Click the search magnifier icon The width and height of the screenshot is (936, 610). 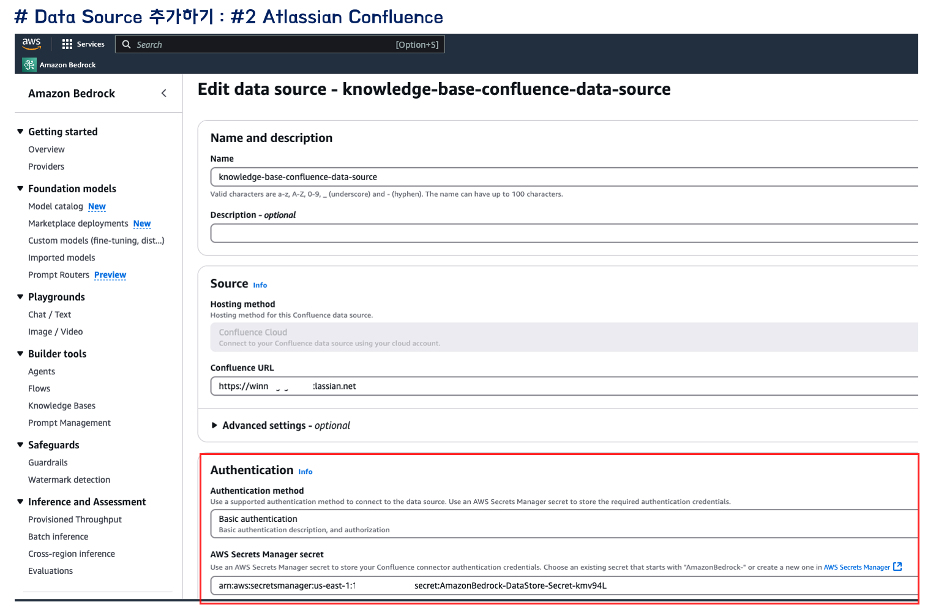coord(126,44)
